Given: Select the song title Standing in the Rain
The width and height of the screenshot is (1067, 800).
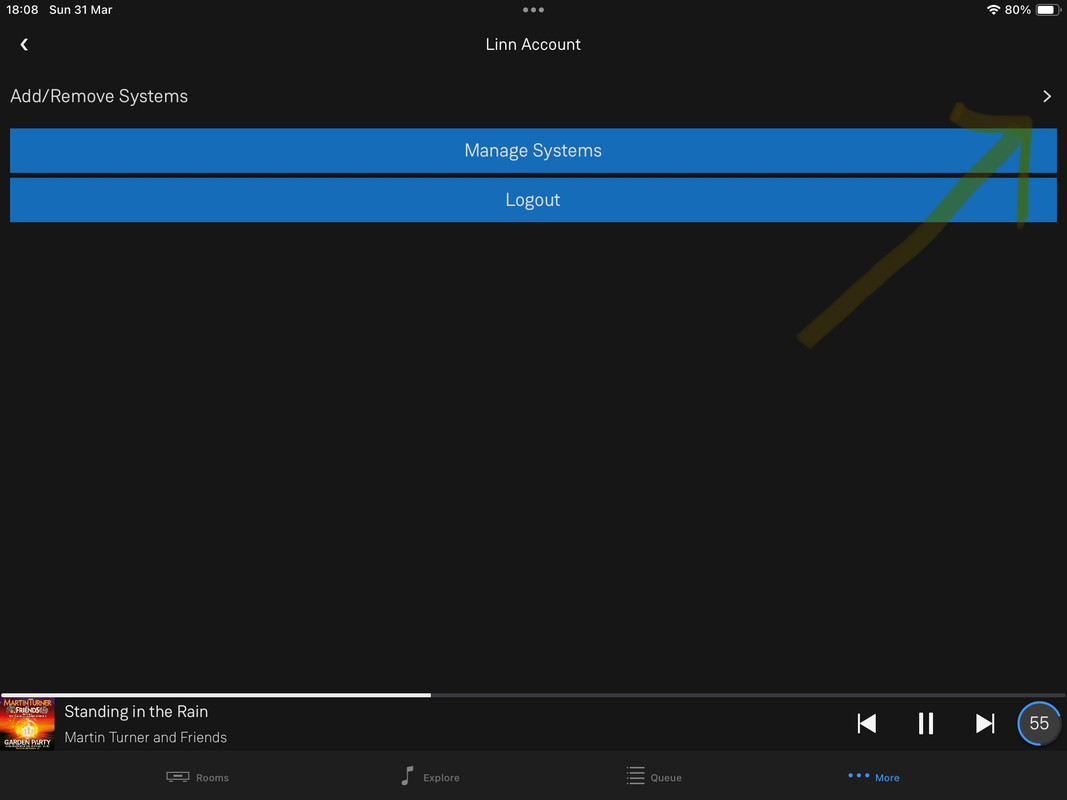Looking at the screenshot, I should (136, 712).
